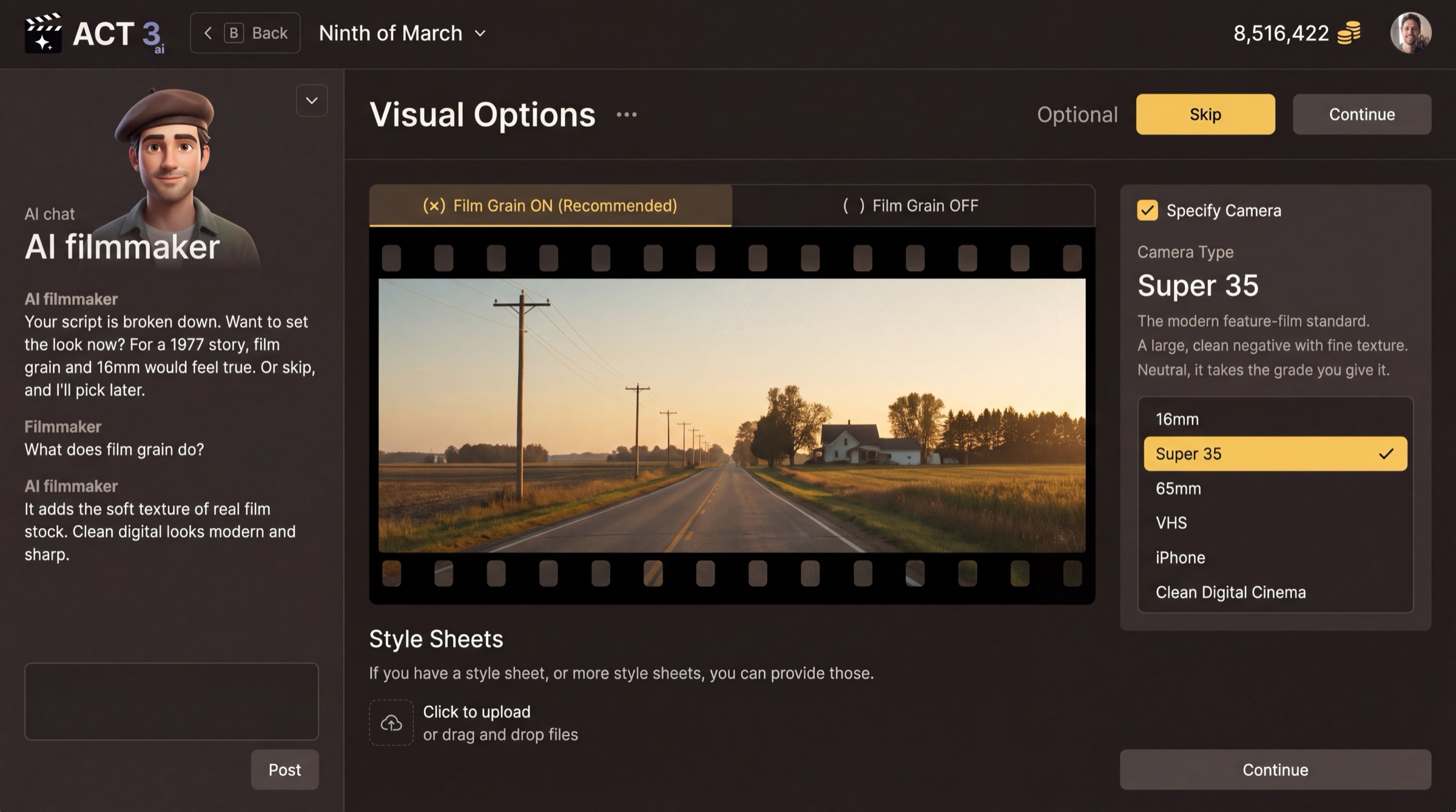Choose VHS camera type
1456x812 pixels.
(1275, 523)
